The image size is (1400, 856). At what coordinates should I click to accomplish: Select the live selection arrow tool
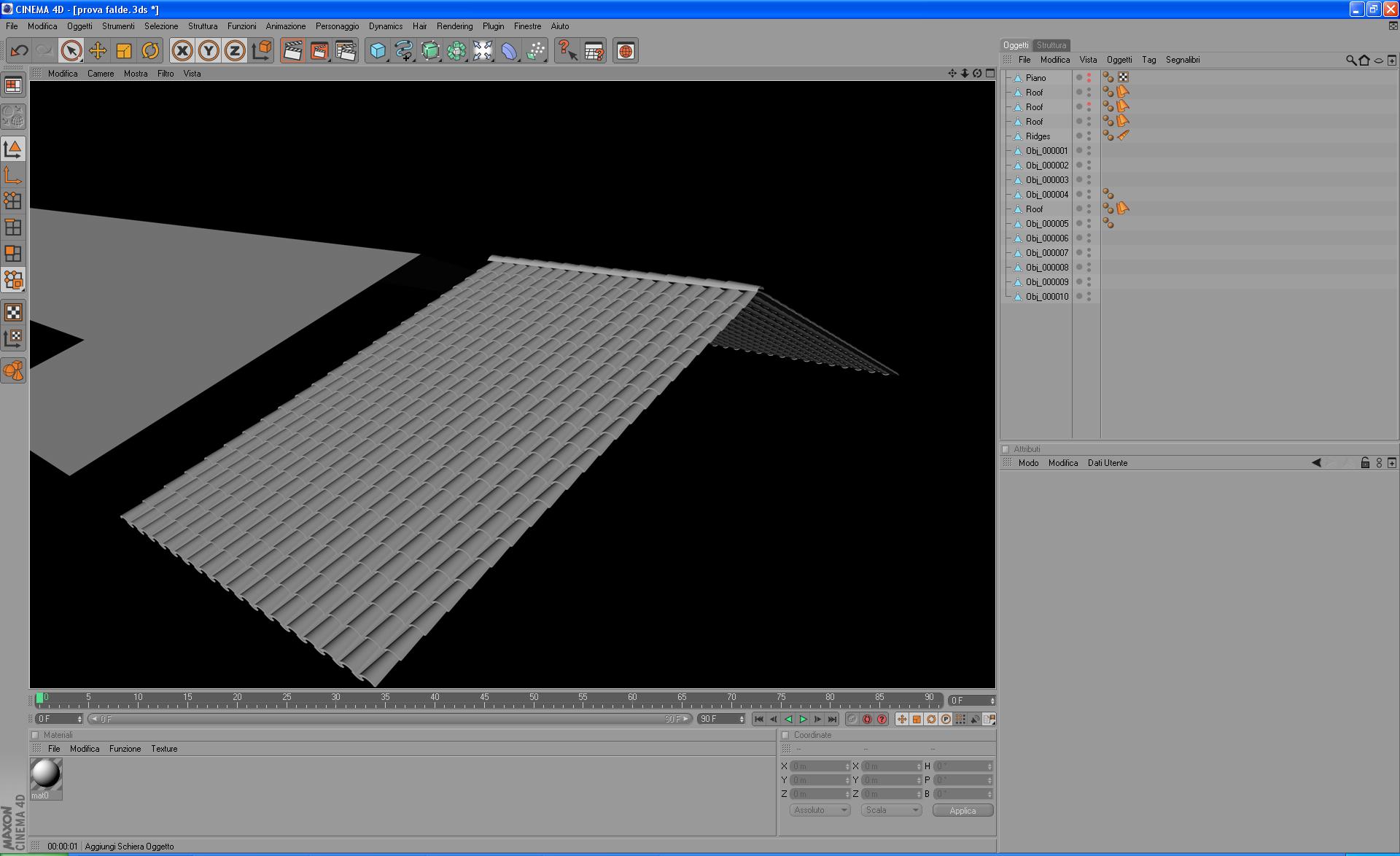tap(71, 50)
